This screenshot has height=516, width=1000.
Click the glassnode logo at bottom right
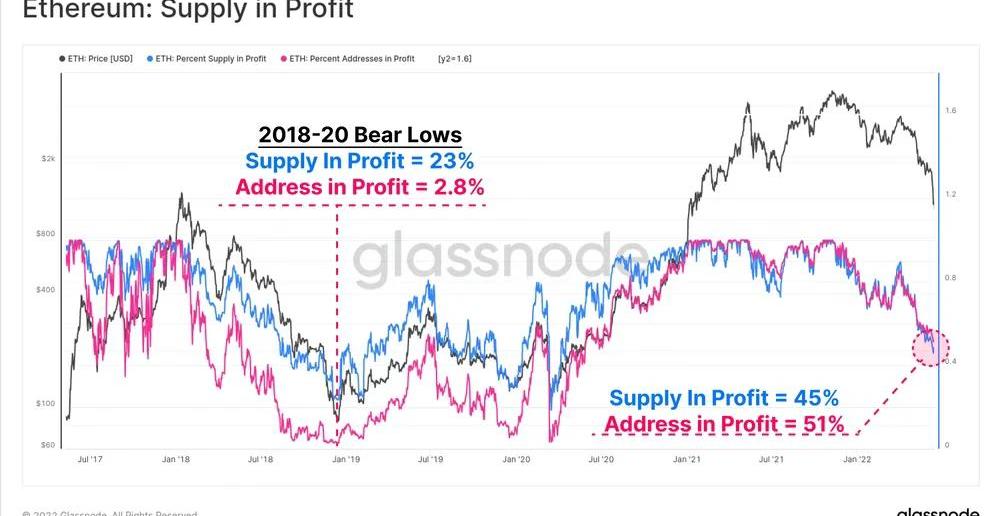tap(937, 512)
